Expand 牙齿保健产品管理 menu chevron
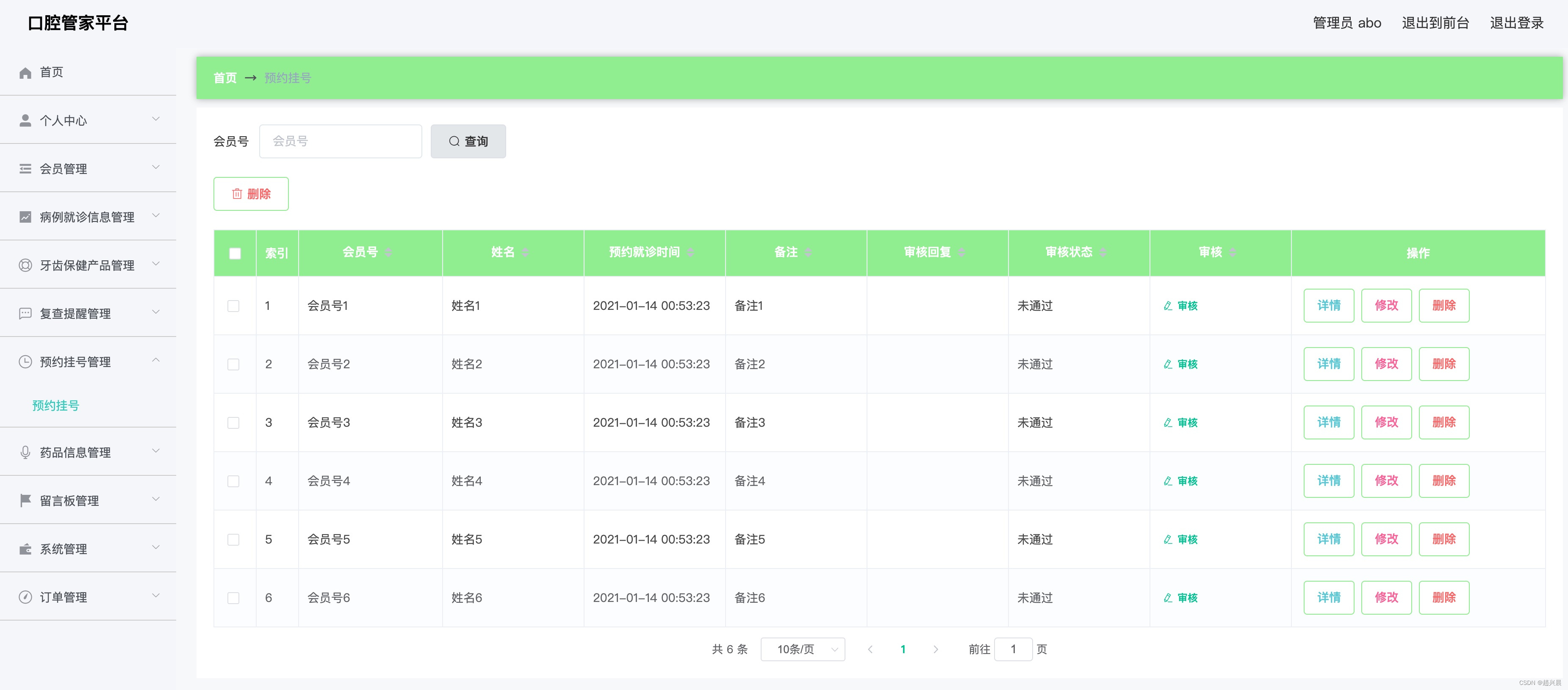 (x=156, y=263)
